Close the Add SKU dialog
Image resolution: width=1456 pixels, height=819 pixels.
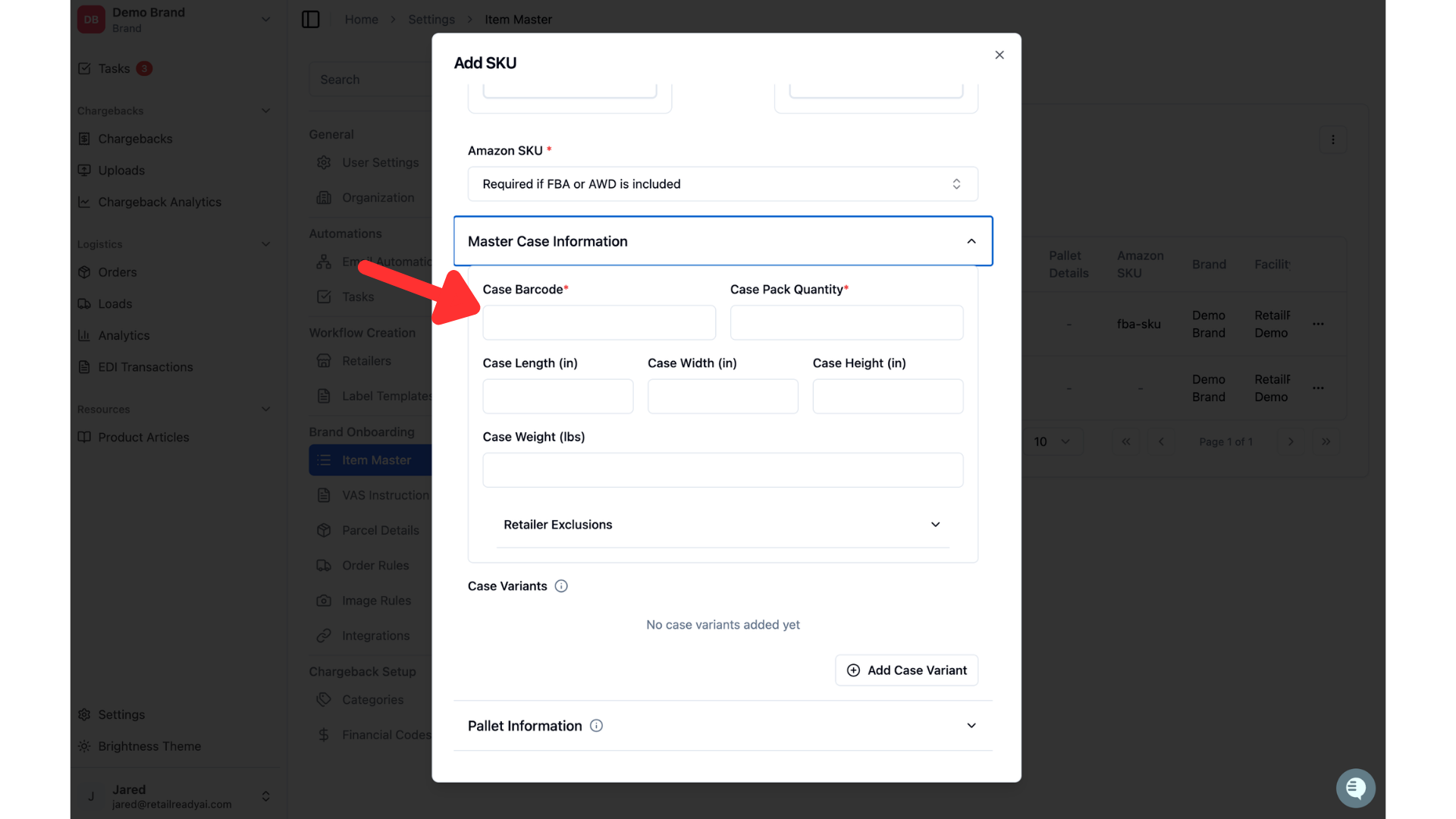[999, 55]
